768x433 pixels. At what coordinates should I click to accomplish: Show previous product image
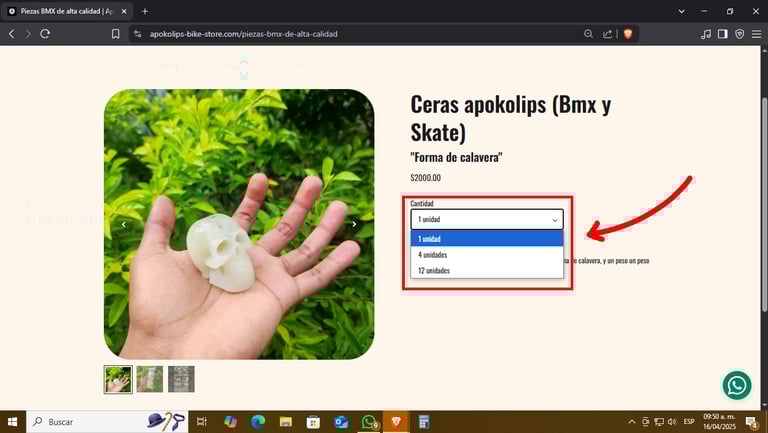[x=124, y=224]
